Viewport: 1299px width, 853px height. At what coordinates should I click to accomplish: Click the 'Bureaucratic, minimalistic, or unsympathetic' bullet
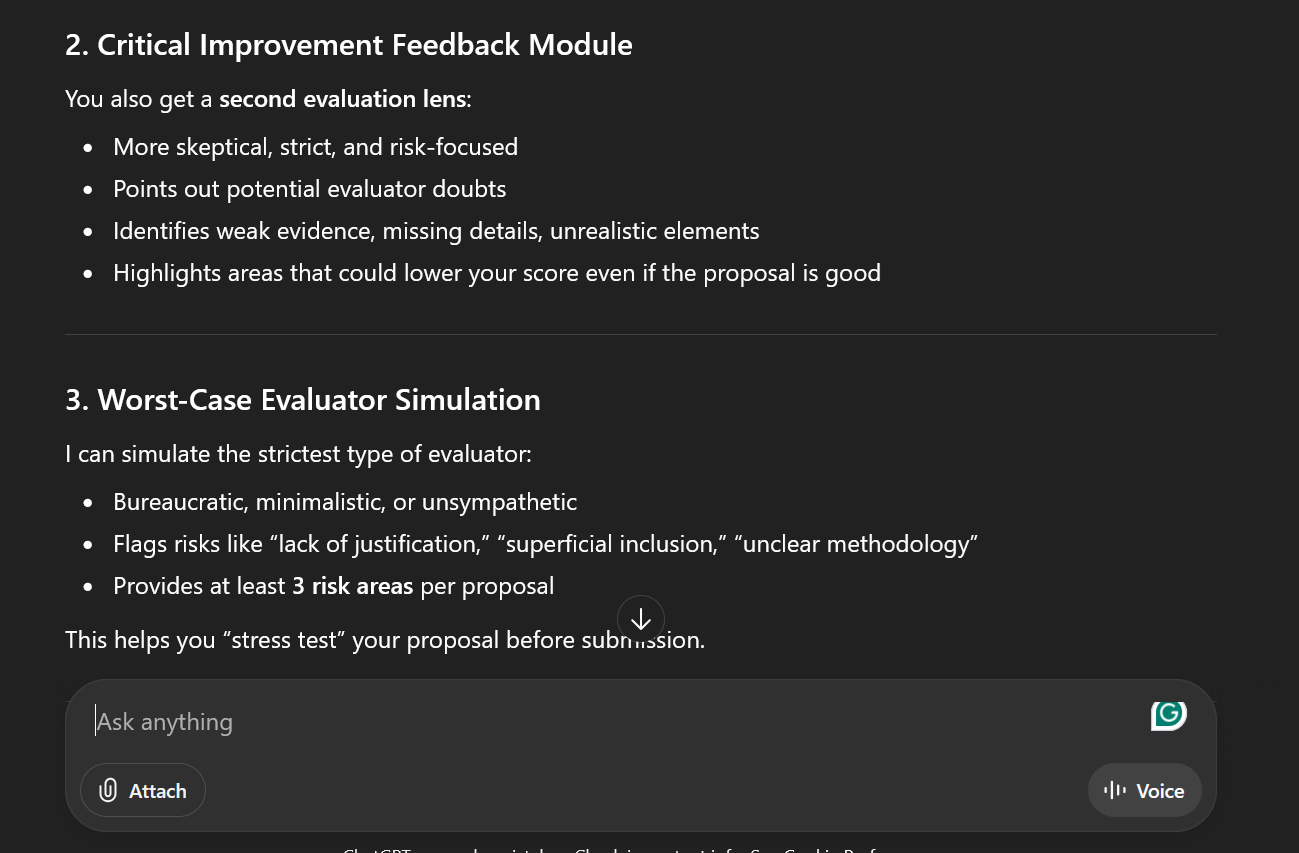[x=345, y=502]
